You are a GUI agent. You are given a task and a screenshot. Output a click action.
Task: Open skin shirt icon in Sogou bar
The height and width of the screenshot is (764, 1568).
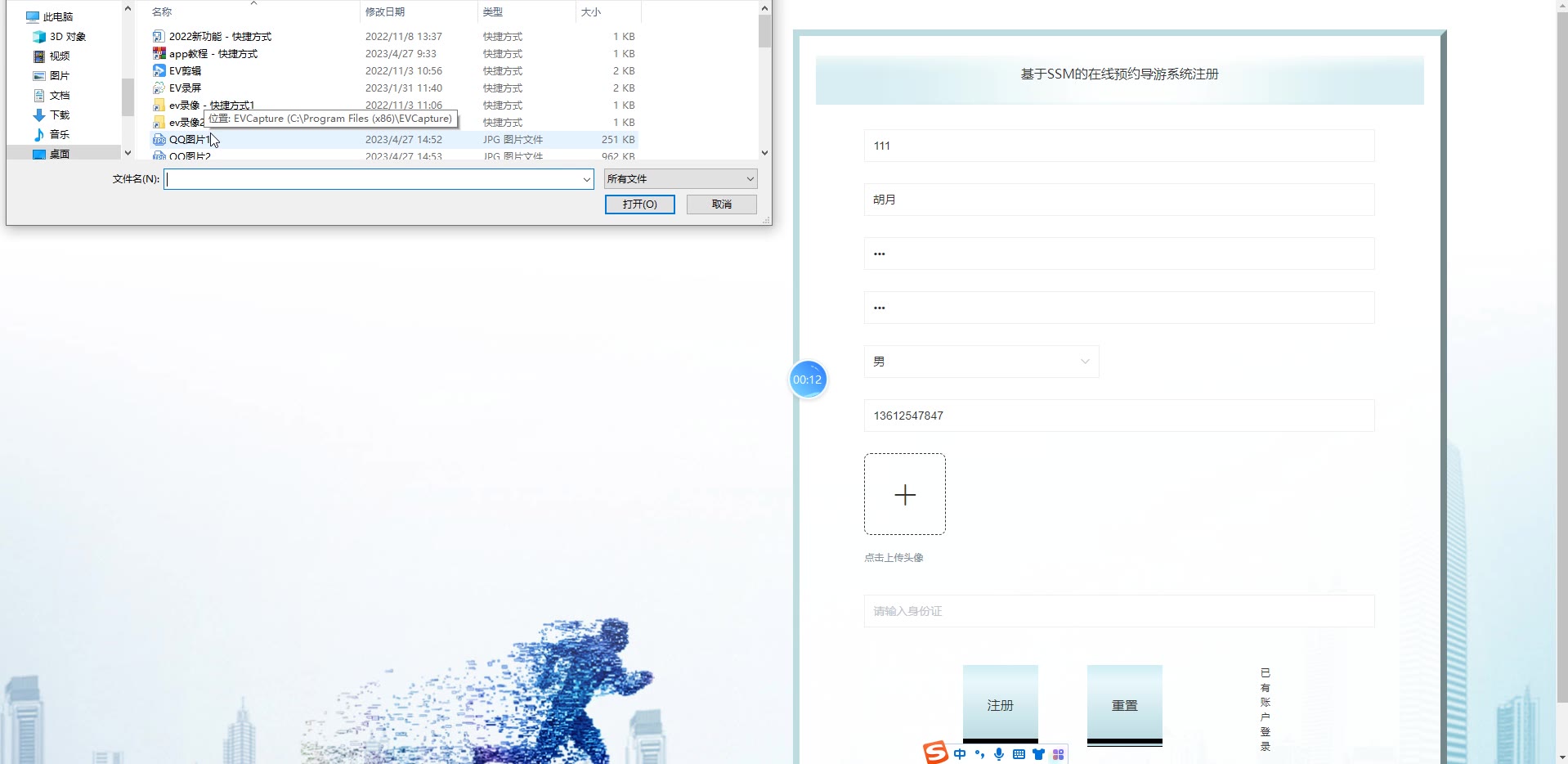click(1038, 754)
